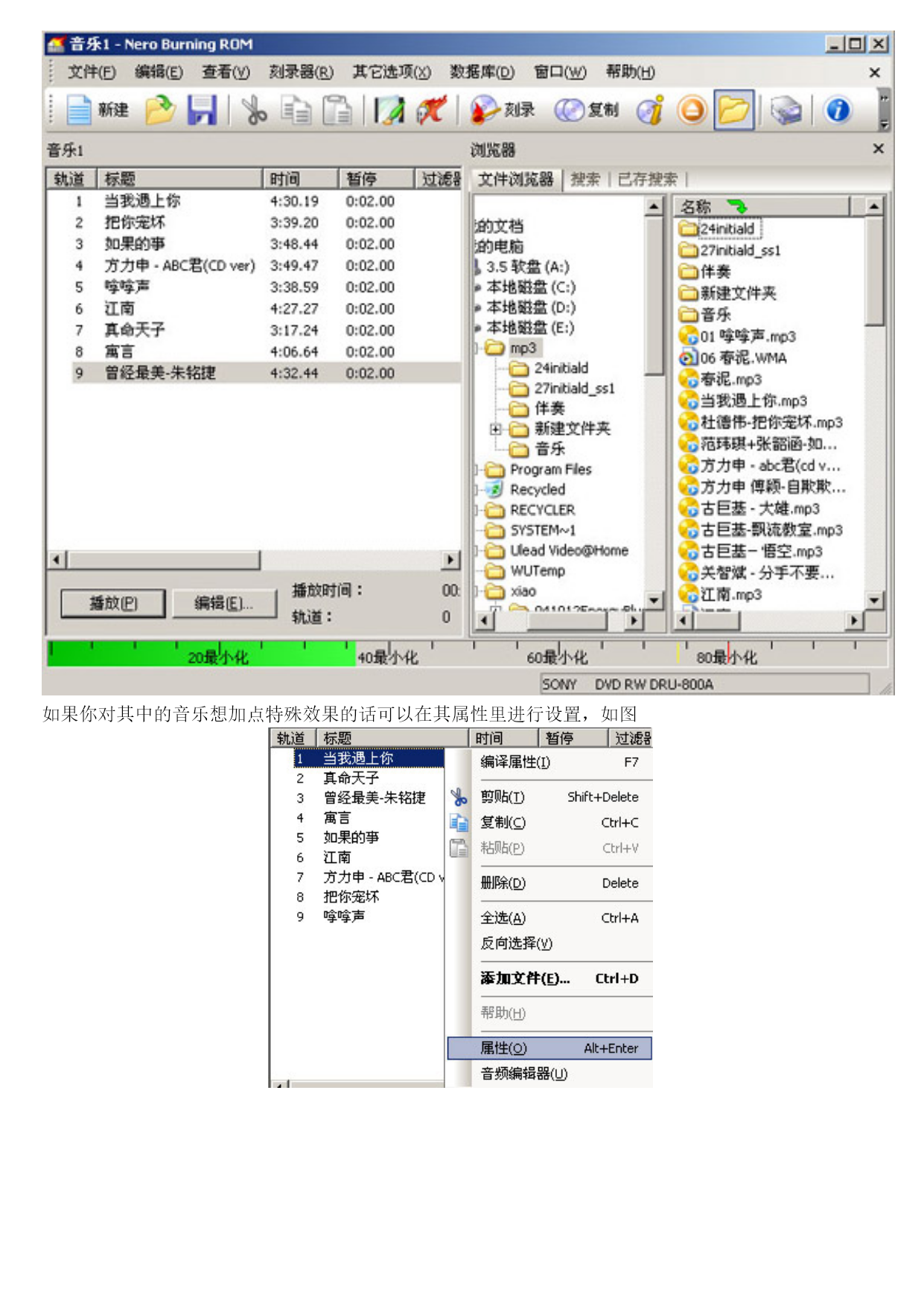924x1306 pixels.
Task: Select the file 06 春泥.WMA
Action: coord(733,358)
